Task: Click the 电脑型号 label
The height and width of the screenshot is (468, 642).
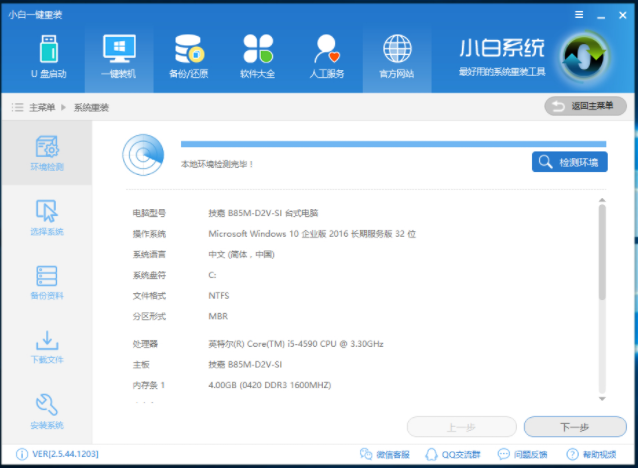Action: pos(149,213)
